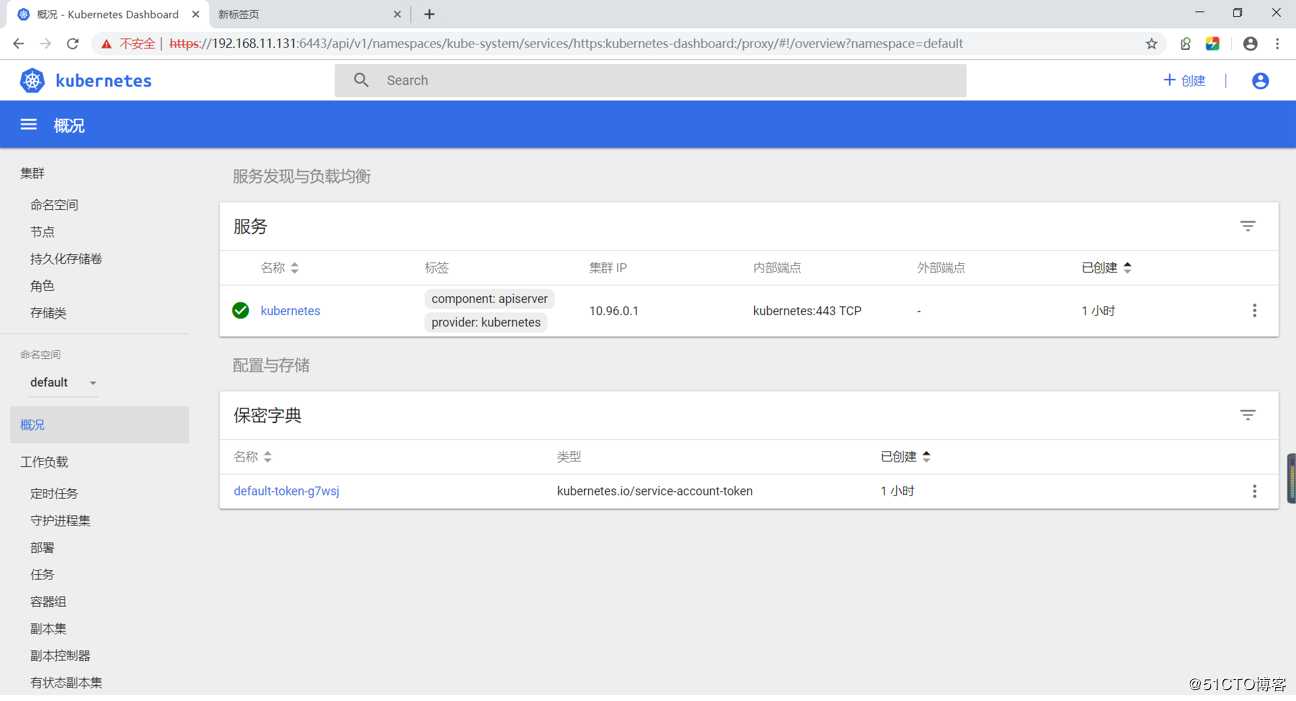This screenshot has height=701, width=1296.
Task: Open 存储类 in the sidebar
Action: pyautogui.click(x=48, y=312)
